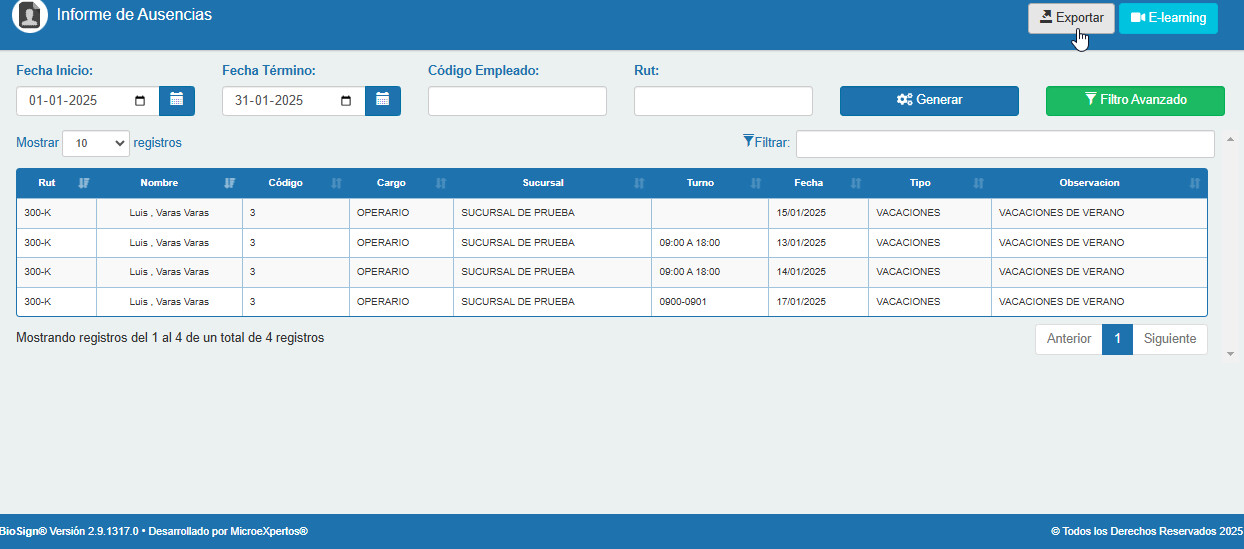
Task: Click the BioSign version footer text
Action: (154, 531)
